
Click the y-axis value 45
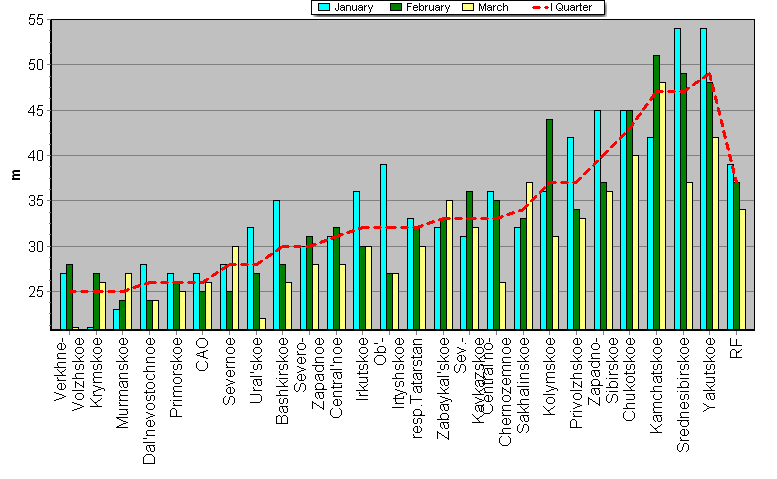click(x=37, y=110)
